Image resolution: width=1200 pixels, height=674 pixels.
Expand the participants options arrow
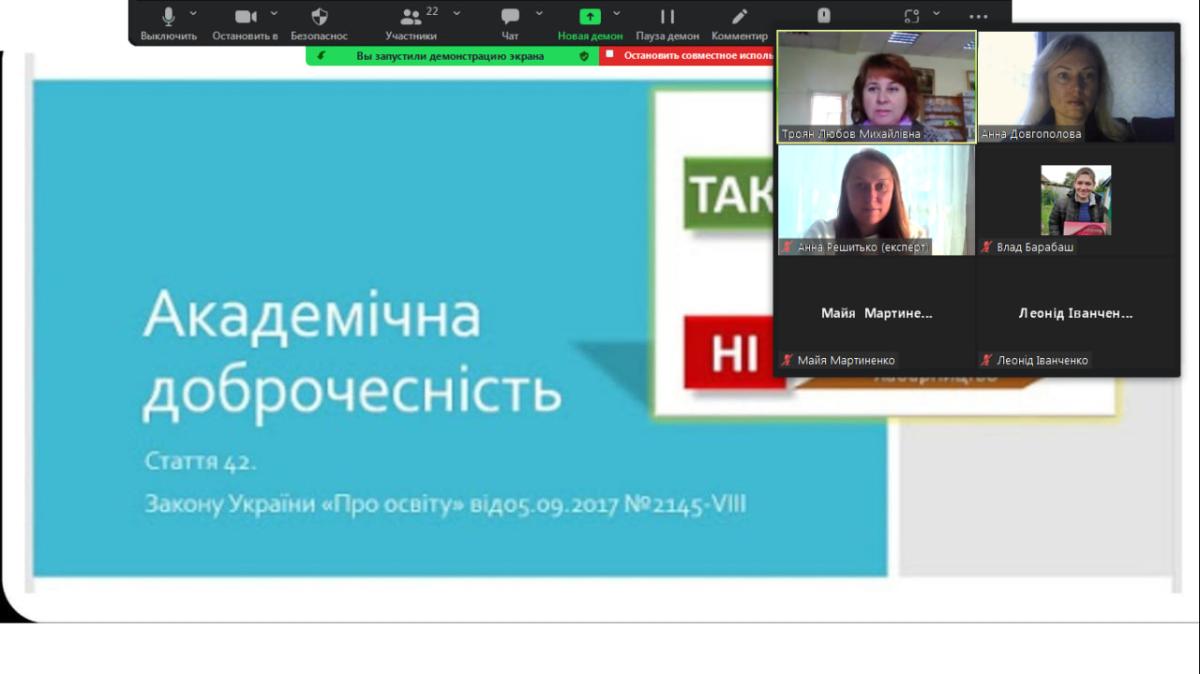(x=457, y=13)
